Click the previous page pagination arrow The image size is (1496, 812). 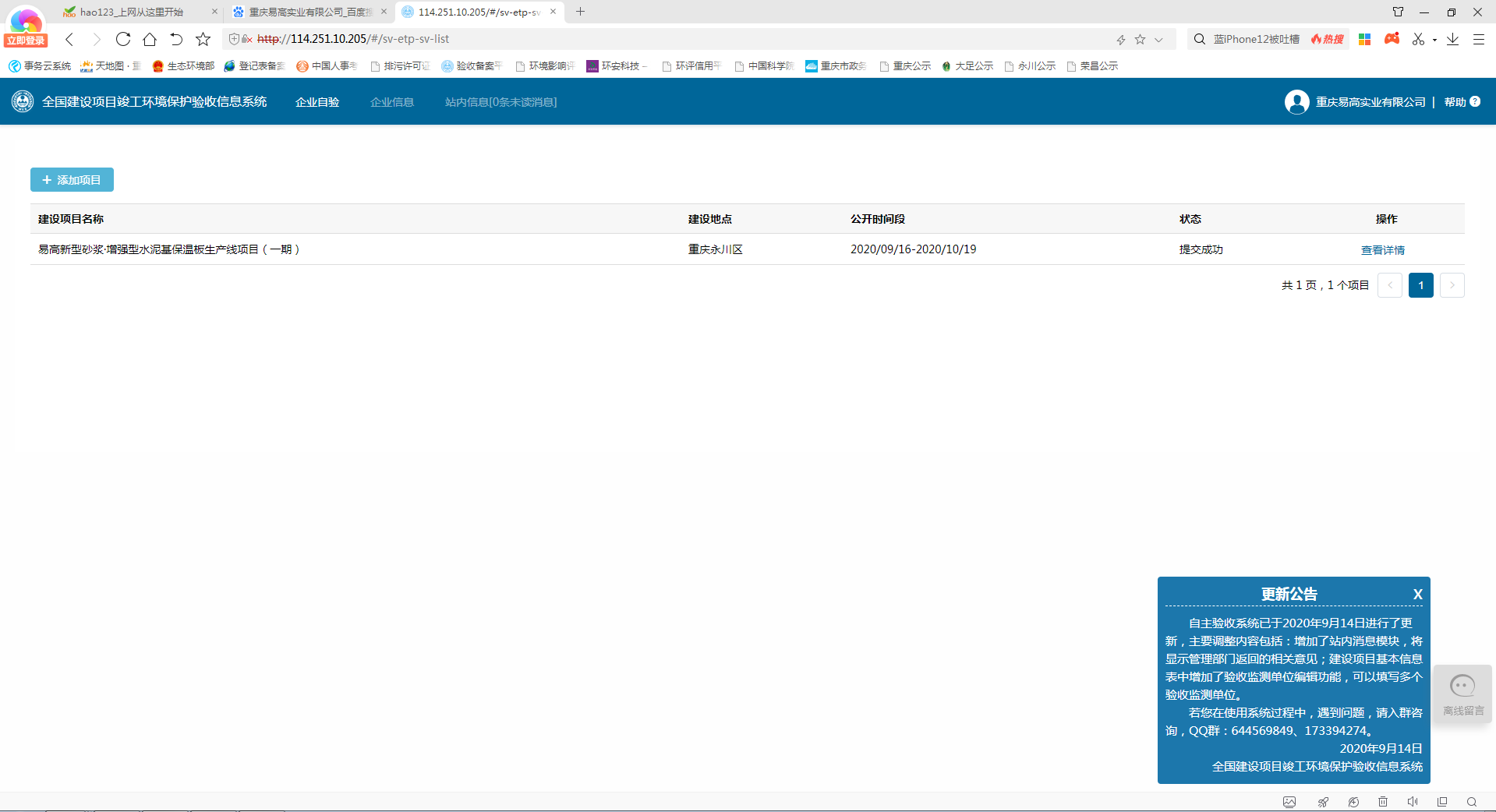coord(1390,285)
